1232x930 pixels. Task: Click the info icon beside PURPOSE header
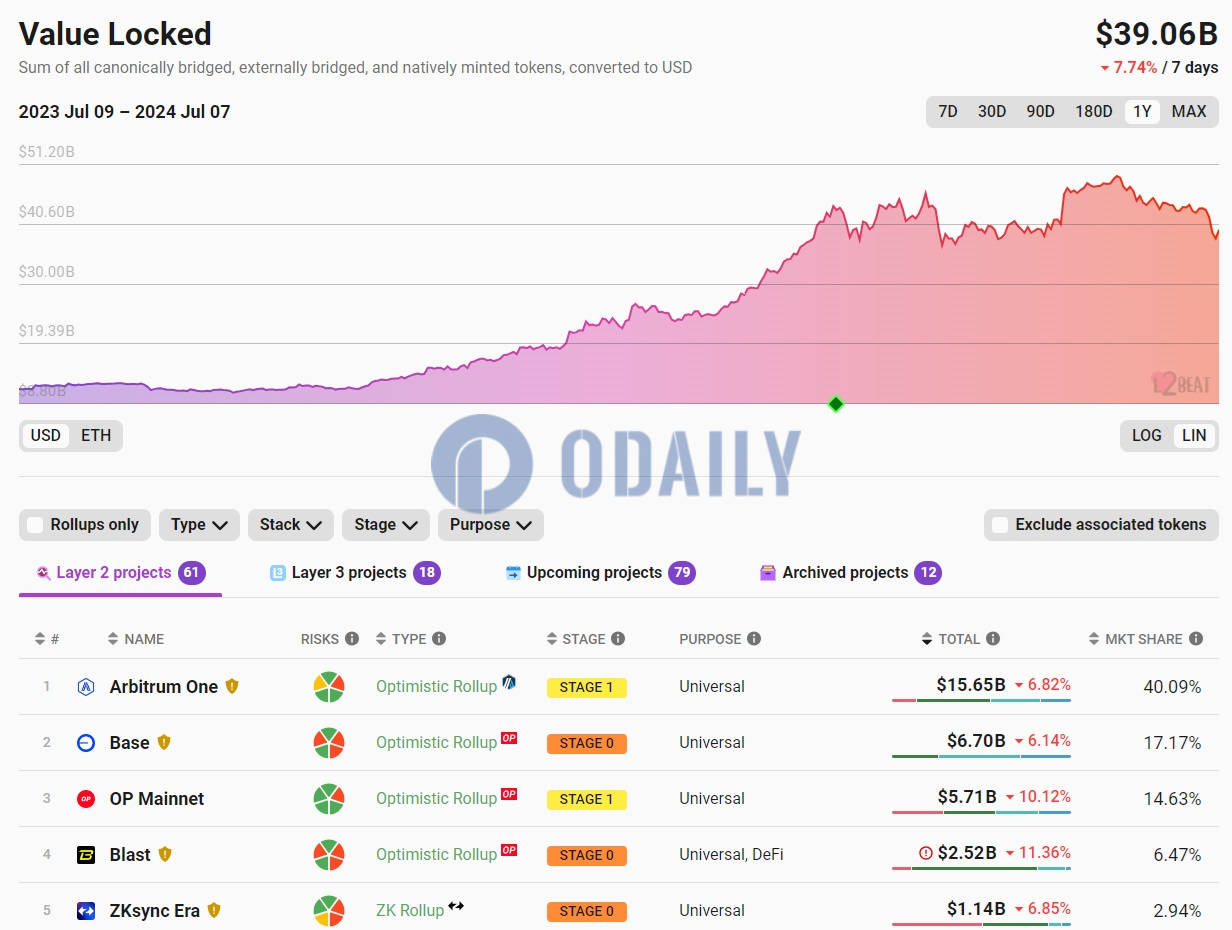pos(754,639)
